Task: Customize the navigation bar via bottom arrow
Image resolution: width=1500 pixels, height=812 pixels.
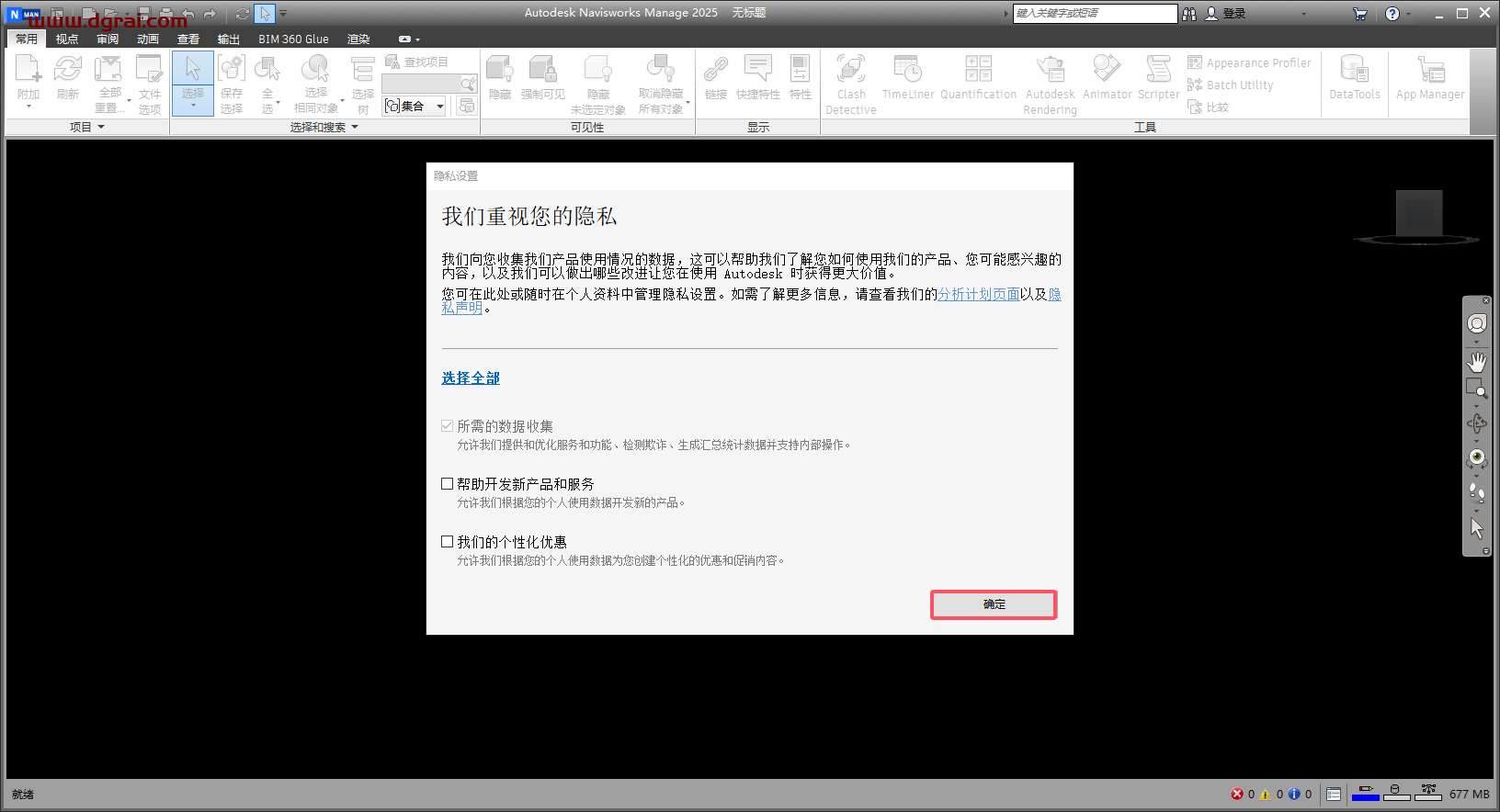Action: pyautogui.click(x=1486, y=551)
